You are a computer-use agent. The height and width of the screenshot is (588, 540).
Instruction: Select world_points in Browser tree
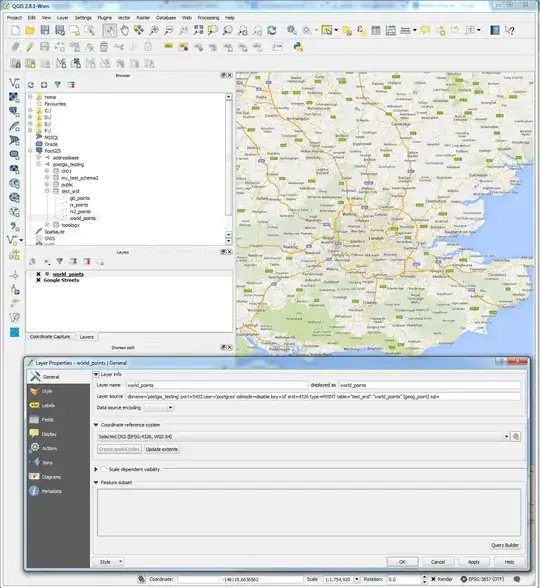pos(82,218)
